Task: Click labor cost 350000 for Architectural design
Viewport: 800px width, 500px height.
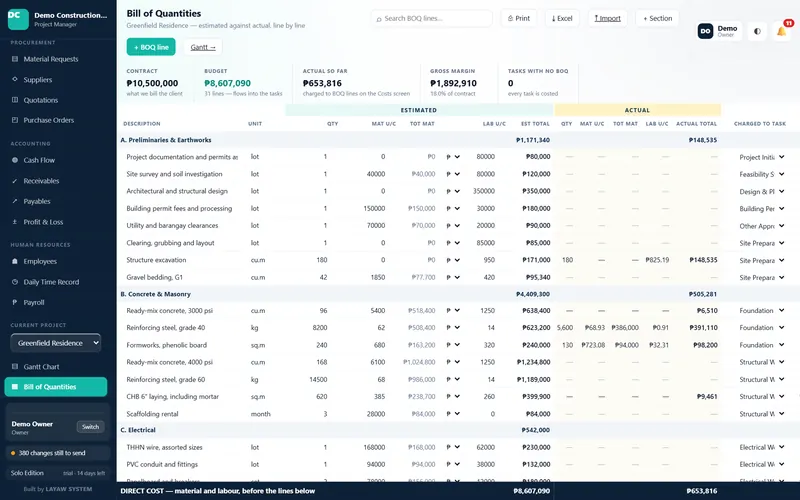Action: pyautogui.click(x=484, y=191)
